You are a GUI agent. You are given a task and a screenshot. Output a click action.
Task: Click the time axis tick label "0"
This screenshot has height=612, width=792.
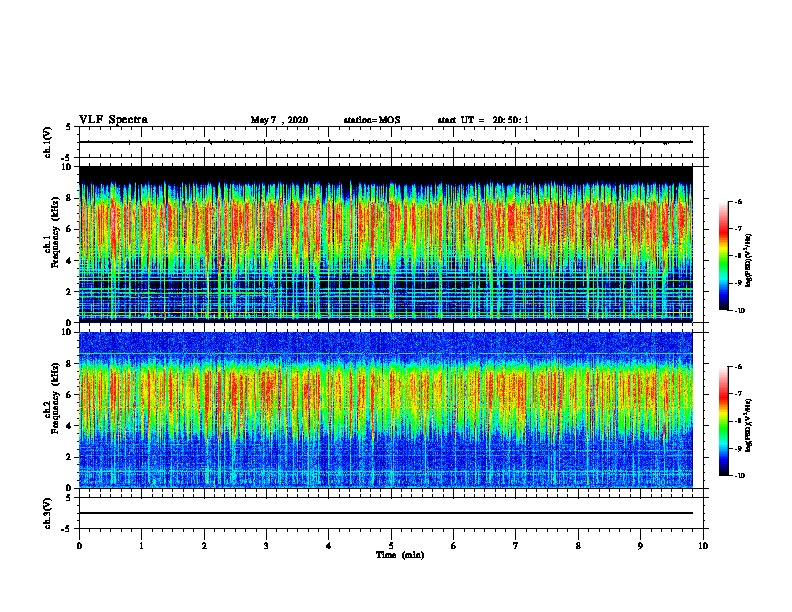[79, 546]
